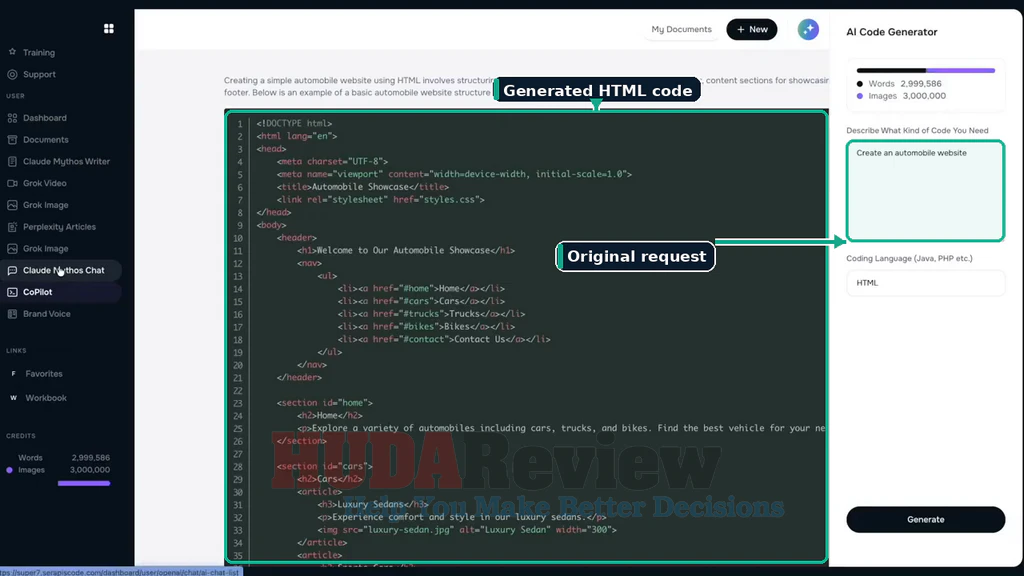
Task: Open Grok Video tool
Action: (x=44, y=184)
